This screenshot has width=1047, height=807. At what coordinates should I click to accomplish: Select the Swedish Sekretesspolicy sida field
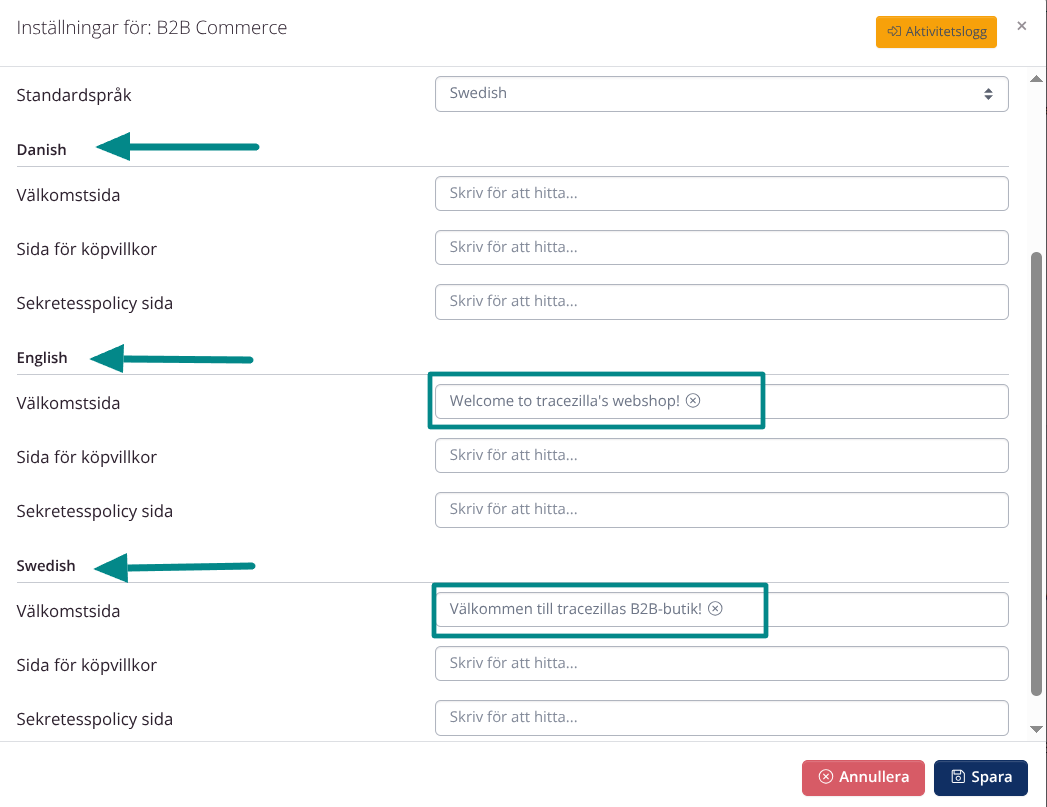pos(721,717)
